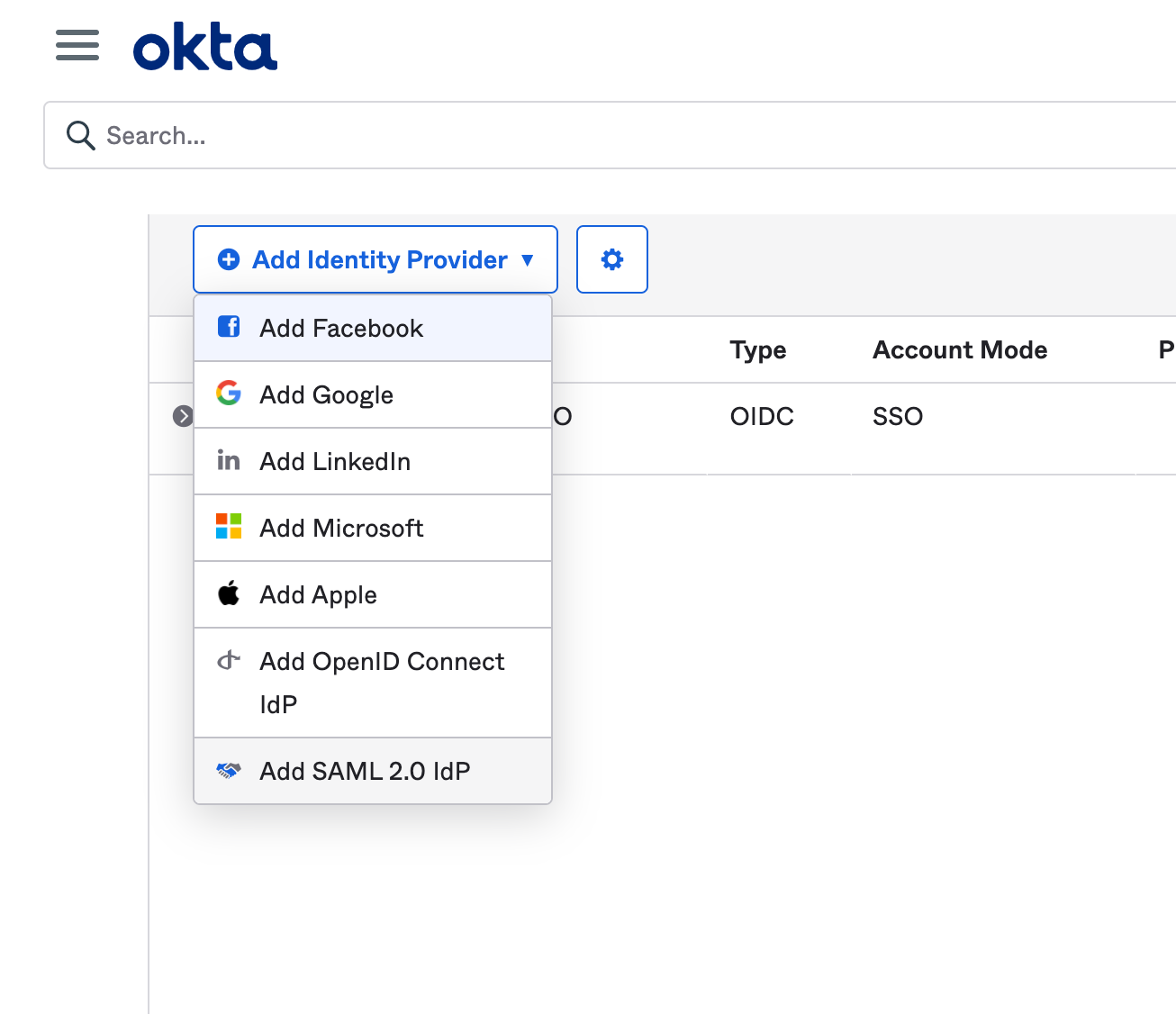The height and width of the screenshot is (1014, 1176).
Task: Click the Type column header
Action: coord(758,350)
